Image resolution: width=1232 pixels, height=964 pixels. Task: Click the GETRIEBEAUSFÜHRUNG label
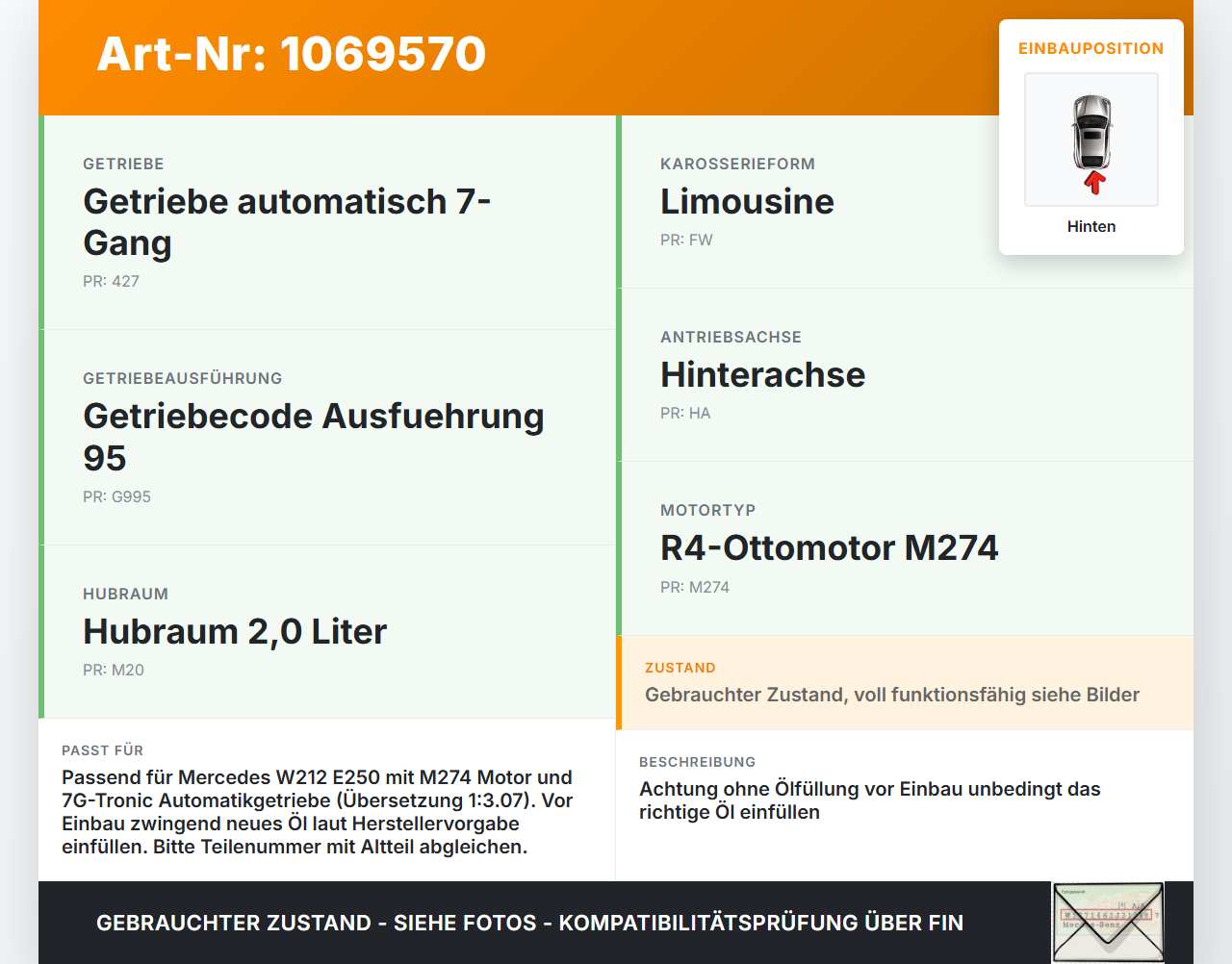click(x=183, y=378)
